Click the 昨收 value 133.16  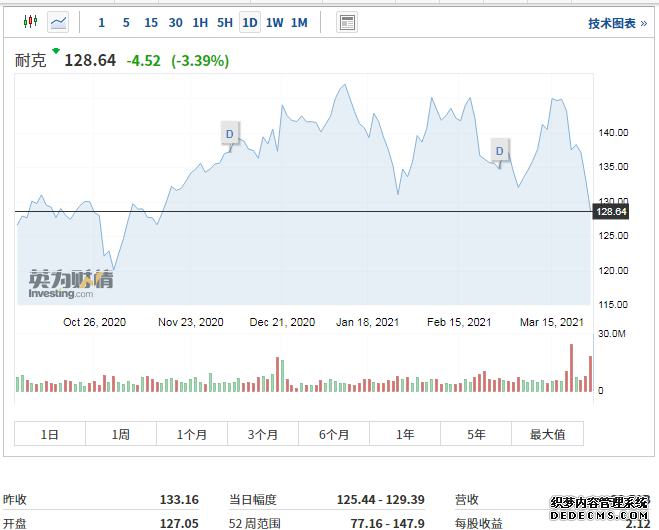179,499
